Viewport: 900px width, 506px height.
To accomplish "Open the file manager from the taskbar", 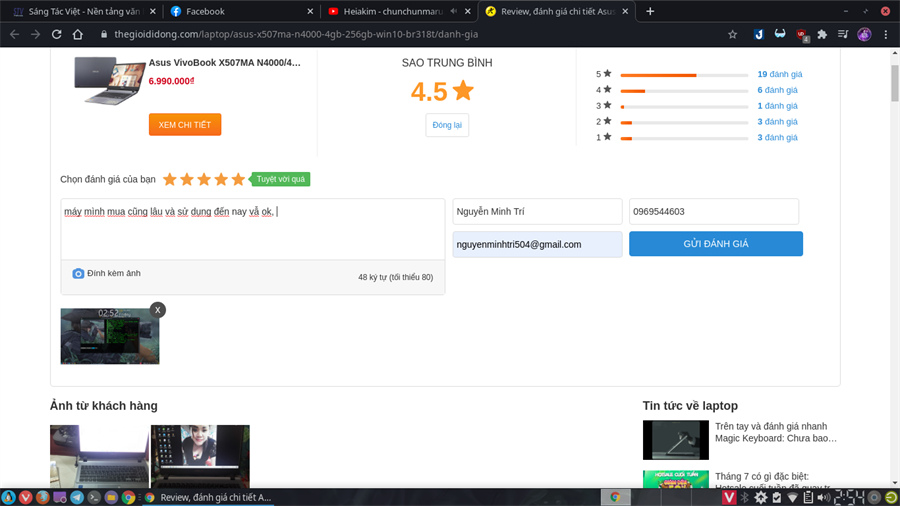I will tap(111, 497).
